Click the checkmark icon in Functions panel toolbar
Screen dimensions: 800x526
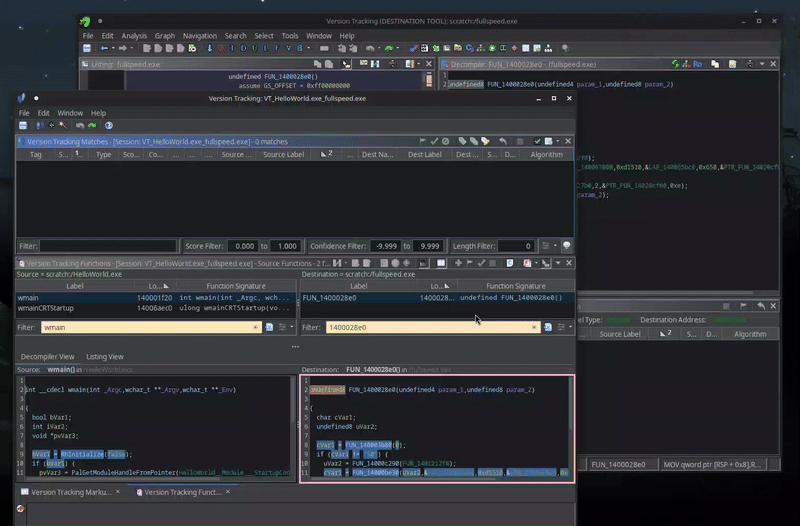point(481,263)
